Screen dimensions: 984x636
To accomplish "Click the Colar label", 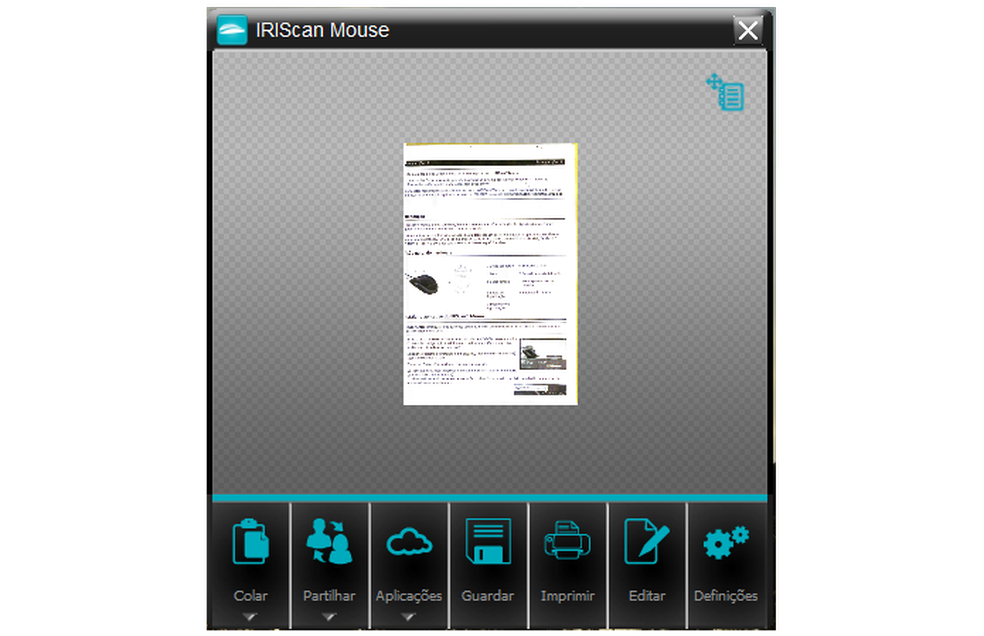I will (250, 596).
